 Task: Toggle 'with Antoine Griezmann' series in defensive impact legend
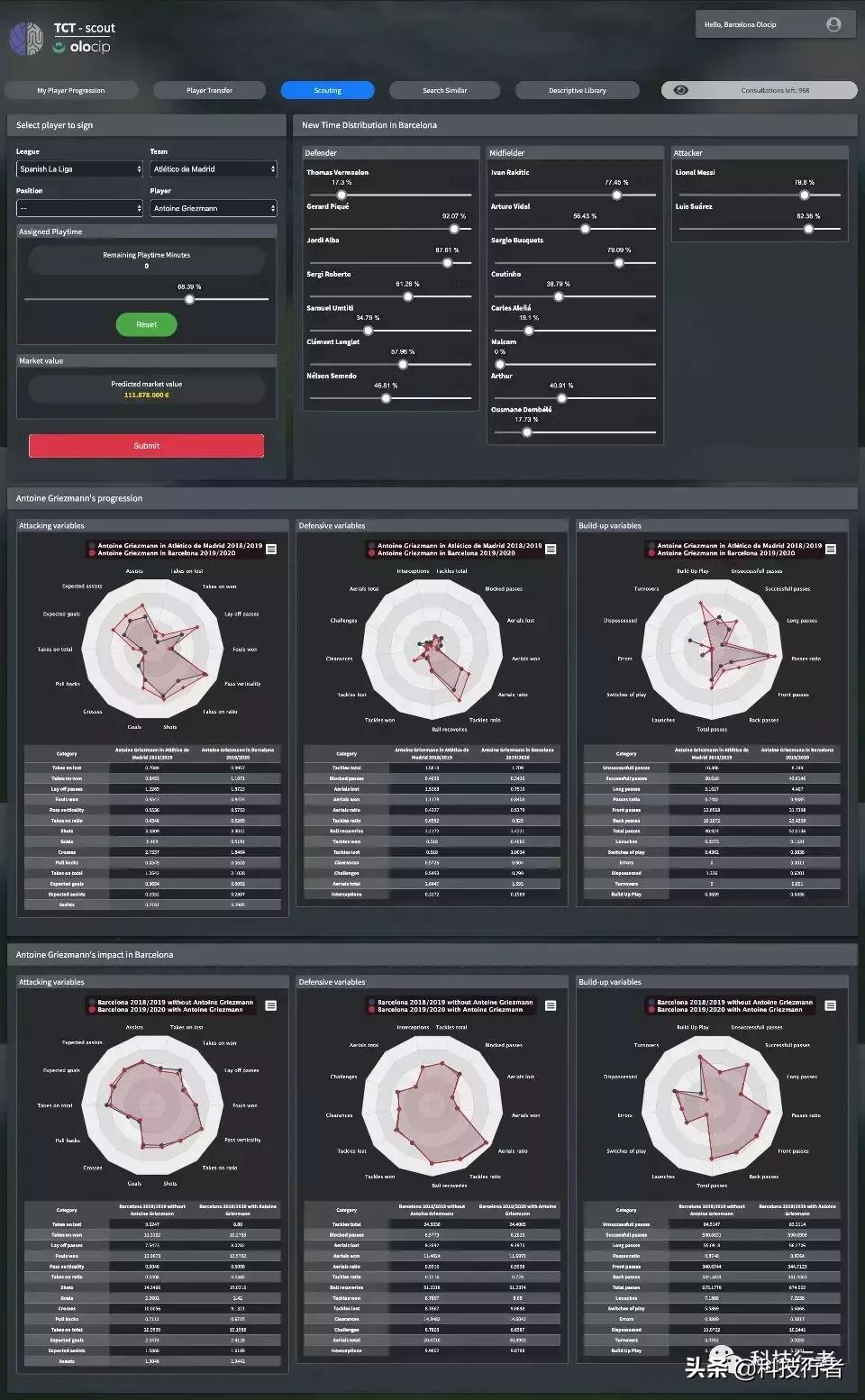[x=447, y=1010]
